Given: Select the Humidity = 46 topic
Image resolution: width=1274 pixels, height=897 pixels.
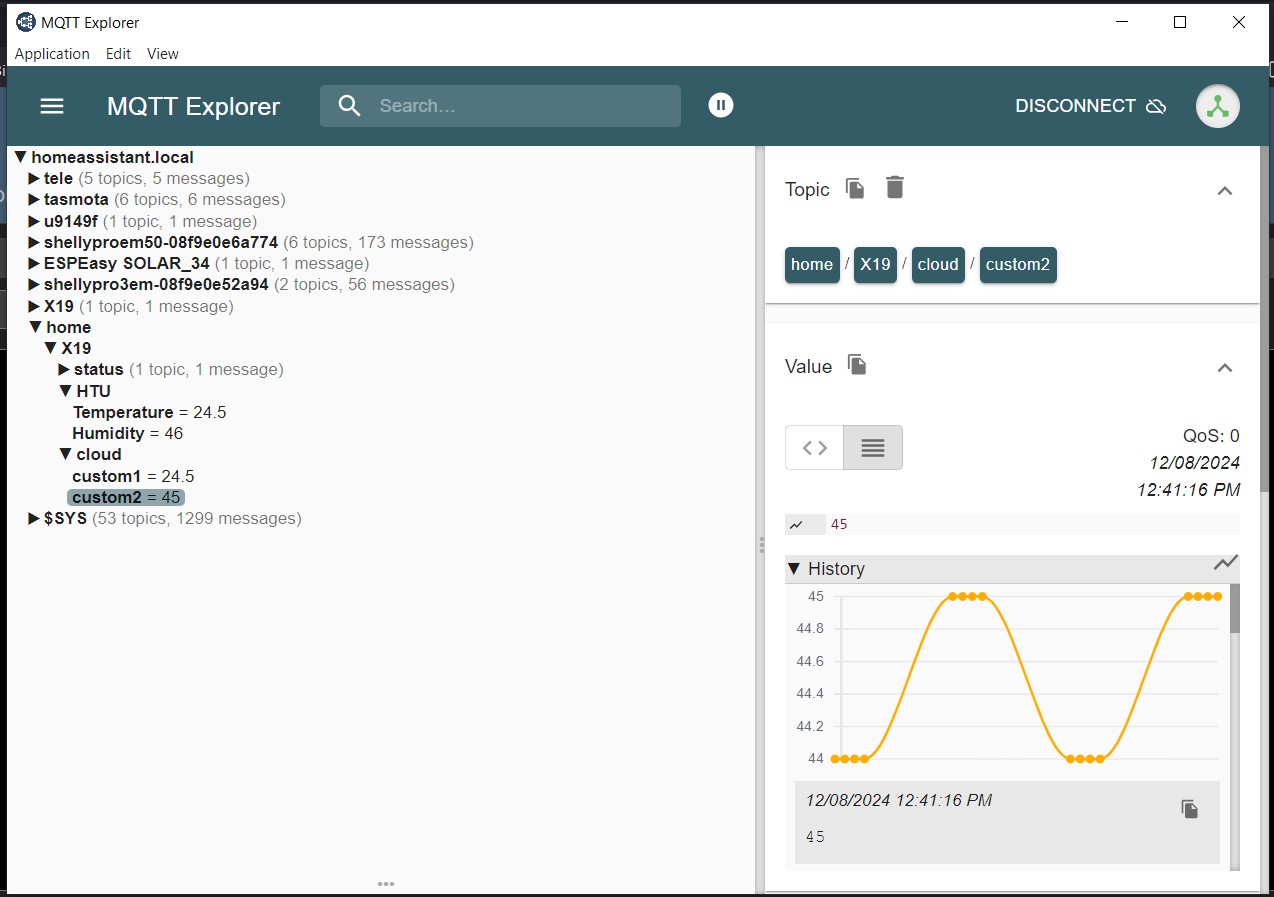Looking at the screenshot, I should (x=127, y=433).
